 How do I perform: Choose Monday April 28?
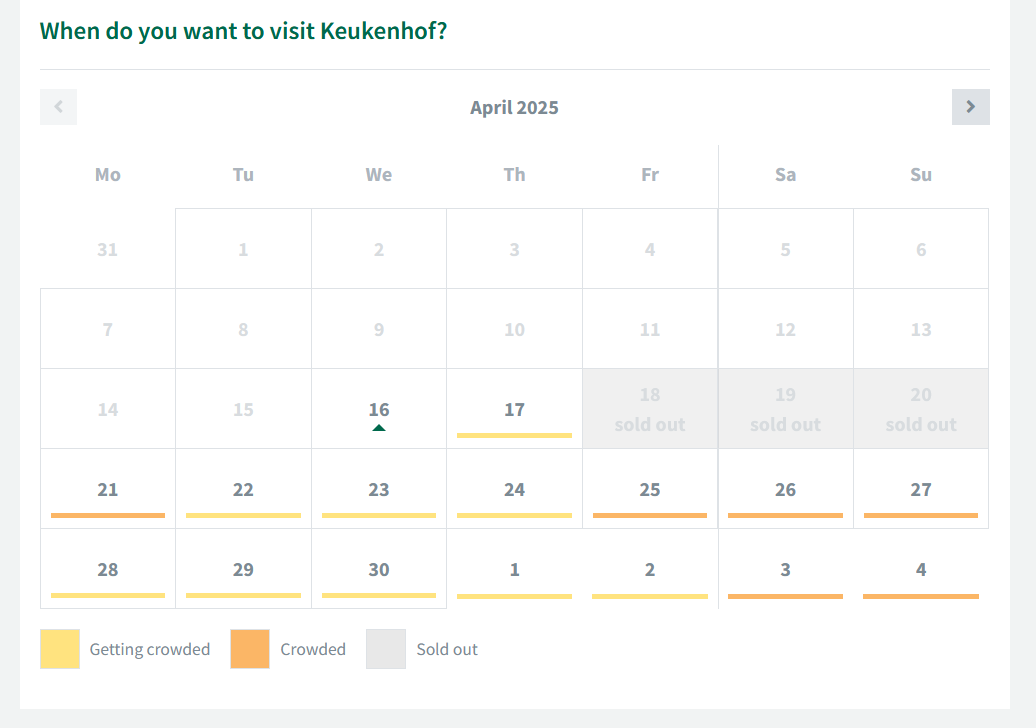(x=108, y=569)
